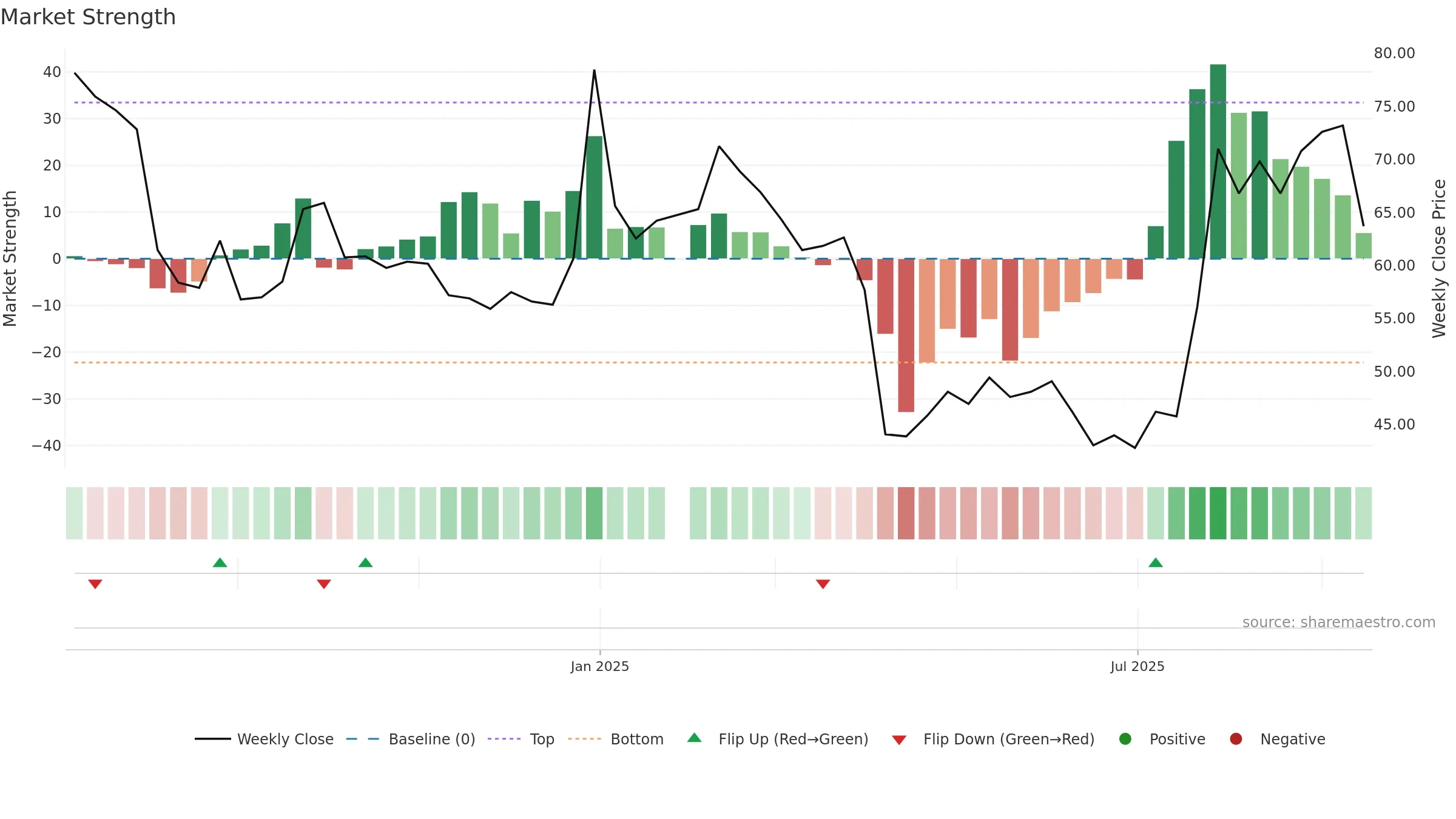Toggle the Baseline (0) legend label

pos(432,740)
